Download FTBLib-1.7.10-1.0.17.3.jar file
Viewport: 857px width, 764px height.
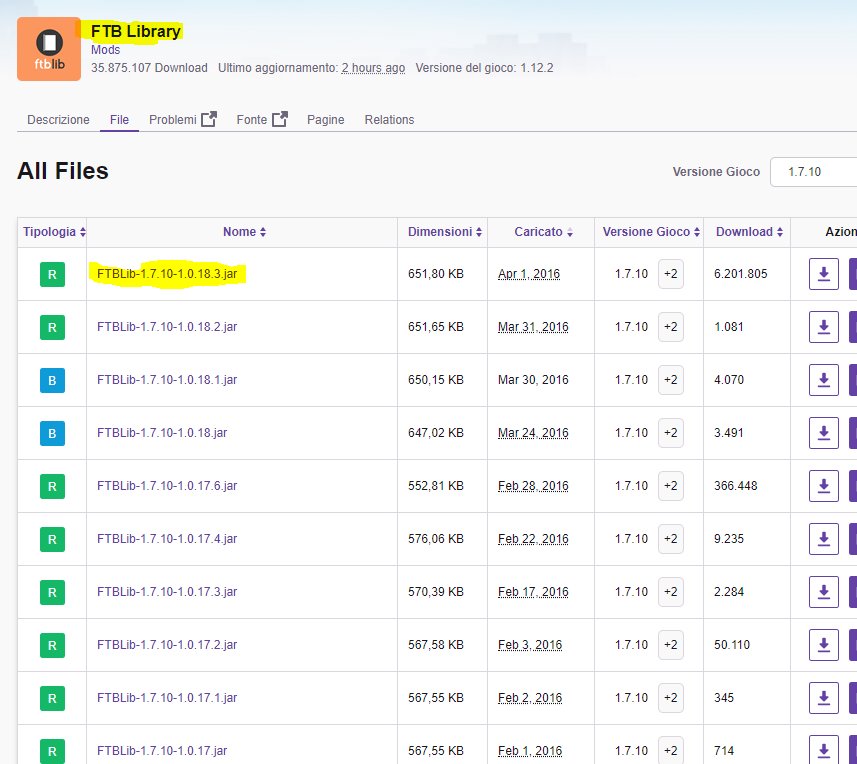coord(824,592)
